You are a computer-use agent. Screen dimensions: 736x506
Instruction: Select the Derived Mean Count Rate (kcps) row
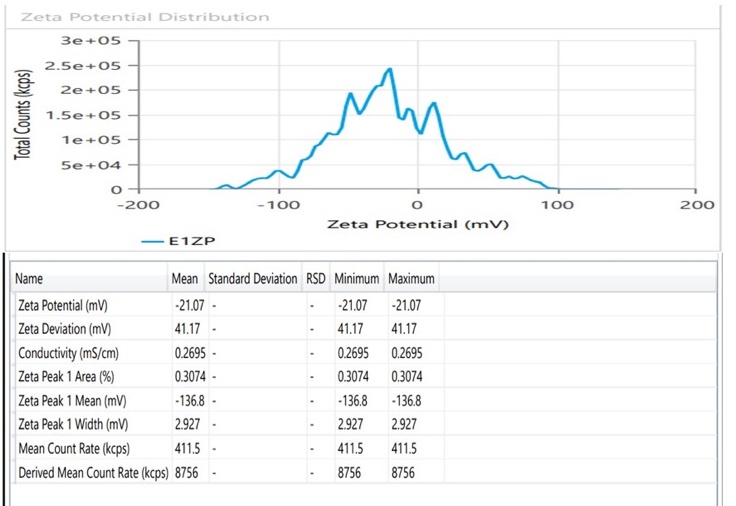point(93,472)
